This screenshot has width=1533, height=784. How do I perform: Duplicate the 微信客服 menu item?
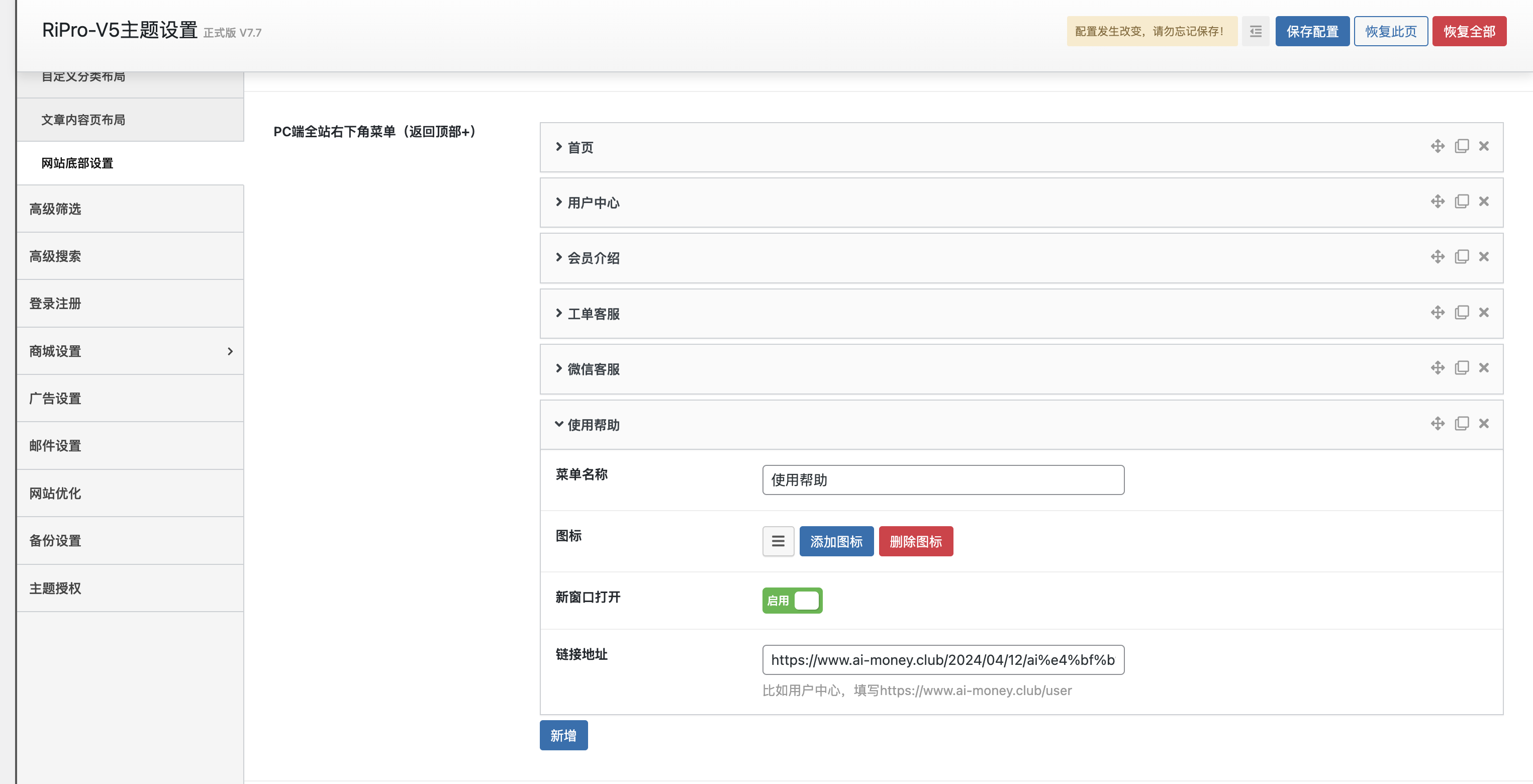point(1462,368)
